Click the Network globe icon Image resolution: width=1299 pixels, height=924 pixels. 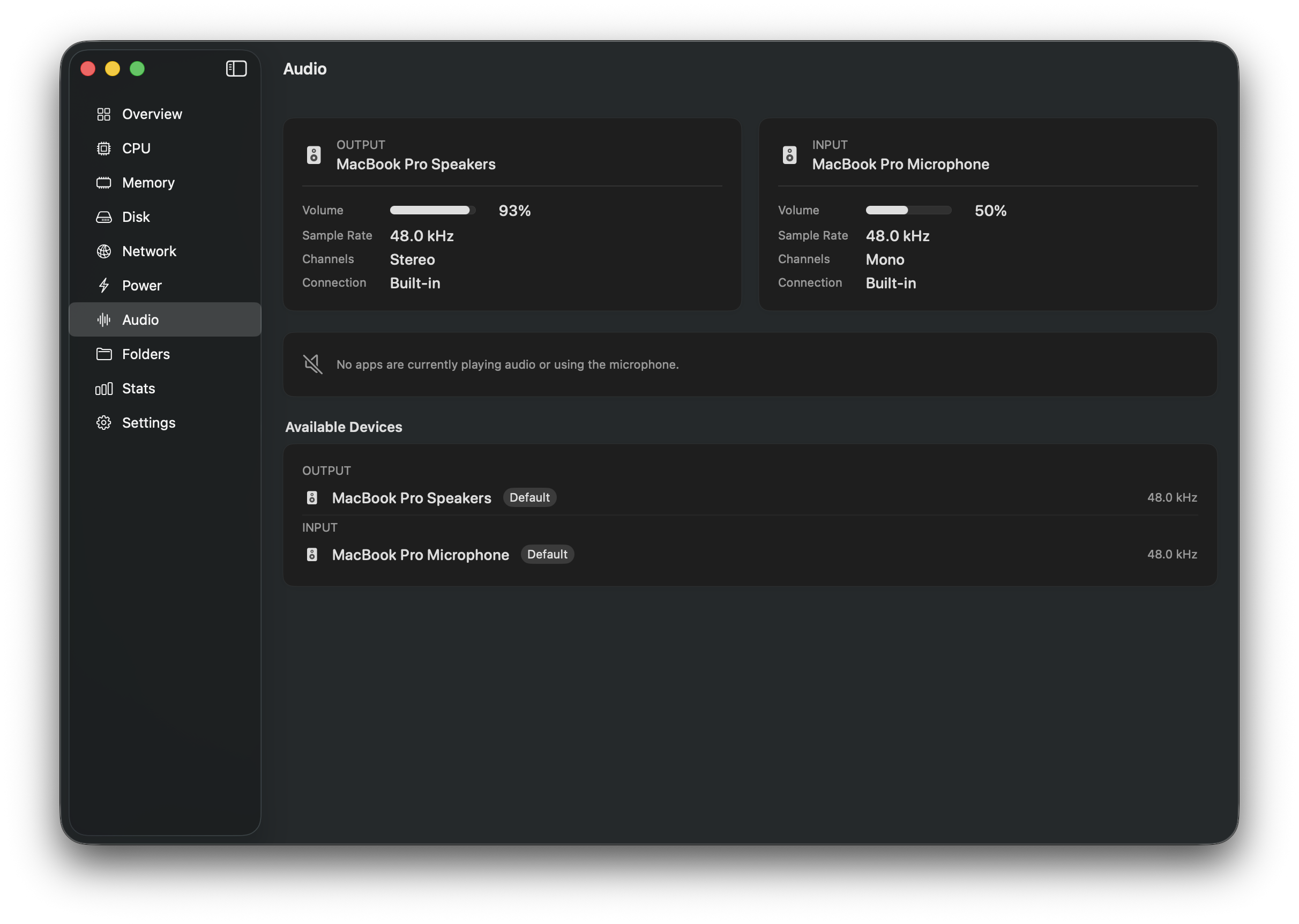pyautogui.click(x=103, y=251)
